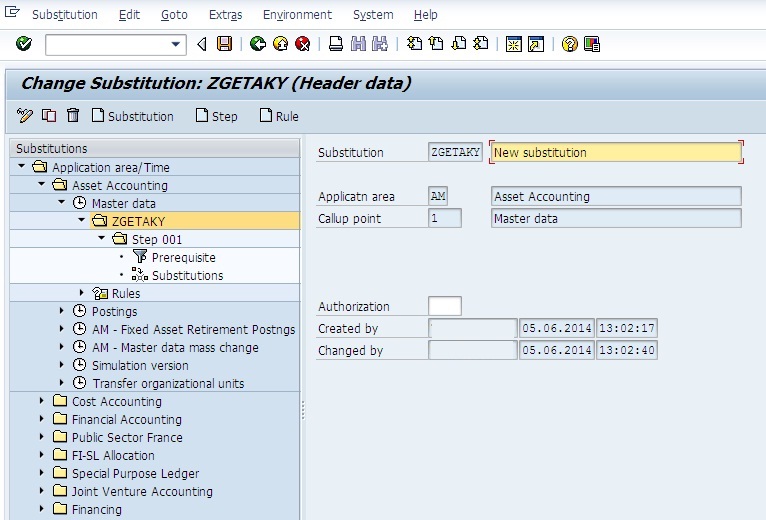Click the Delete trash can icon
Image resolution: width=766 pixels, height=520 pixels.
[71, 116]
